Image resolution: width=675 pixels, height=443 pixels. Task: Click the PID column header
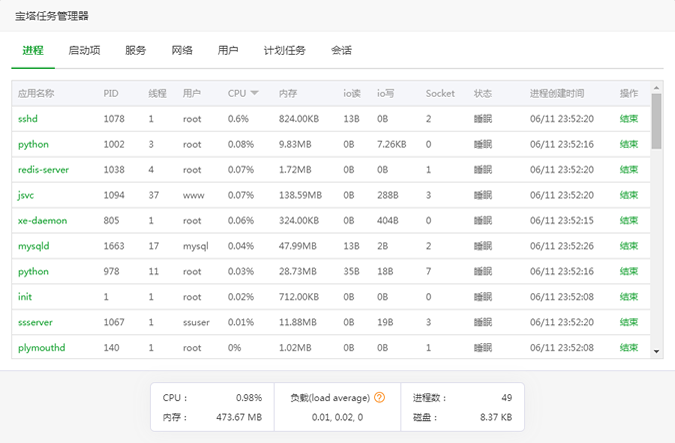(x=110, y=93)
